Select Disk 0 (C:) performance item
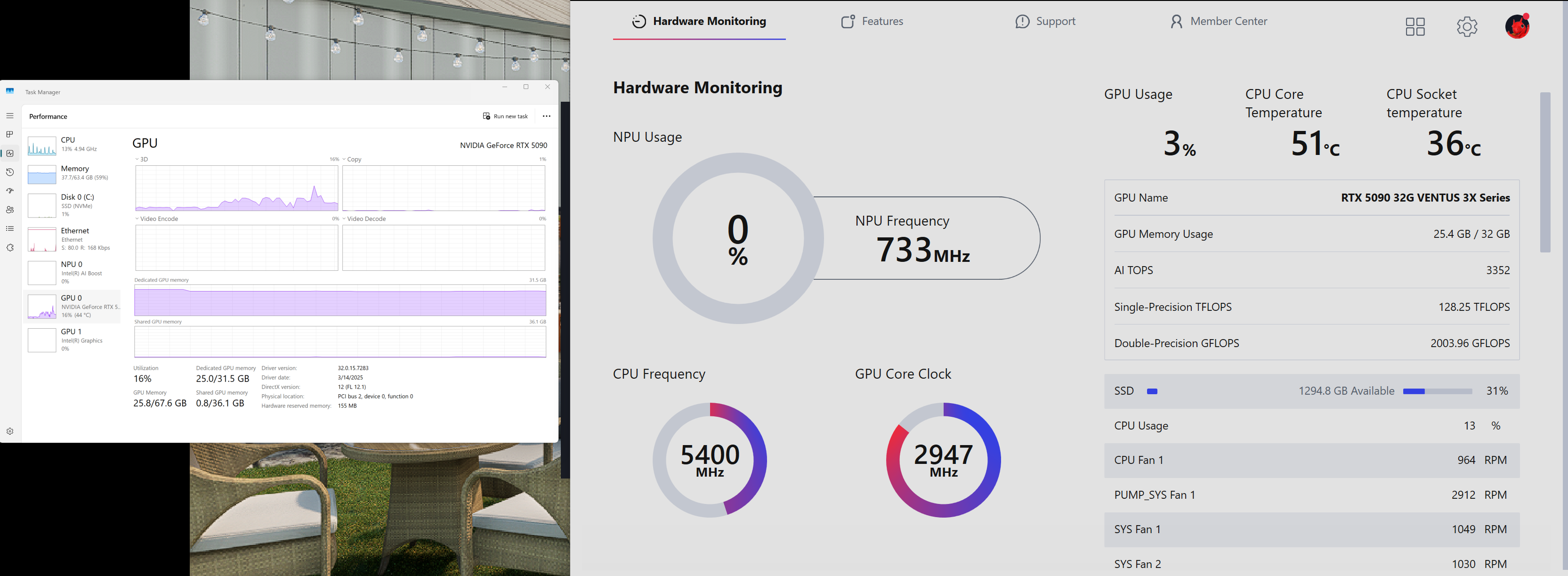Image resolution: width=1568 pixels, height=576 pixels. pos(73,206)
